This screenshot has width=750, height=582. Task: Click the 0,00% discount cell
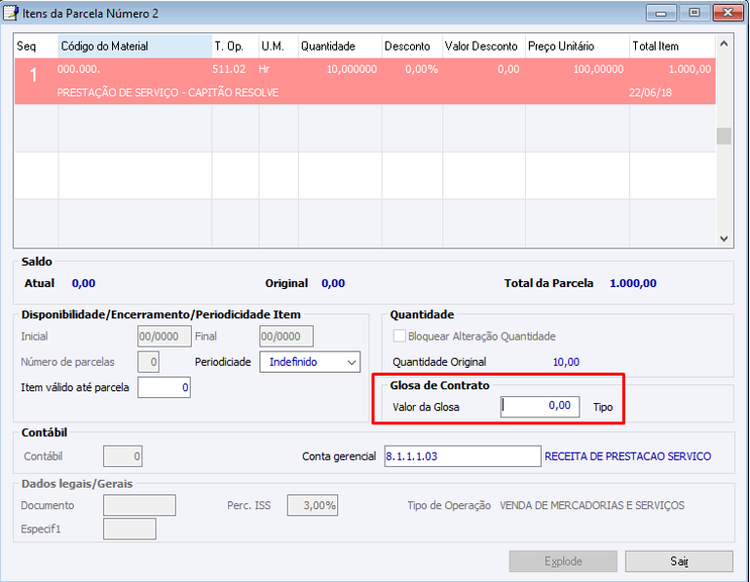[421, 69]
